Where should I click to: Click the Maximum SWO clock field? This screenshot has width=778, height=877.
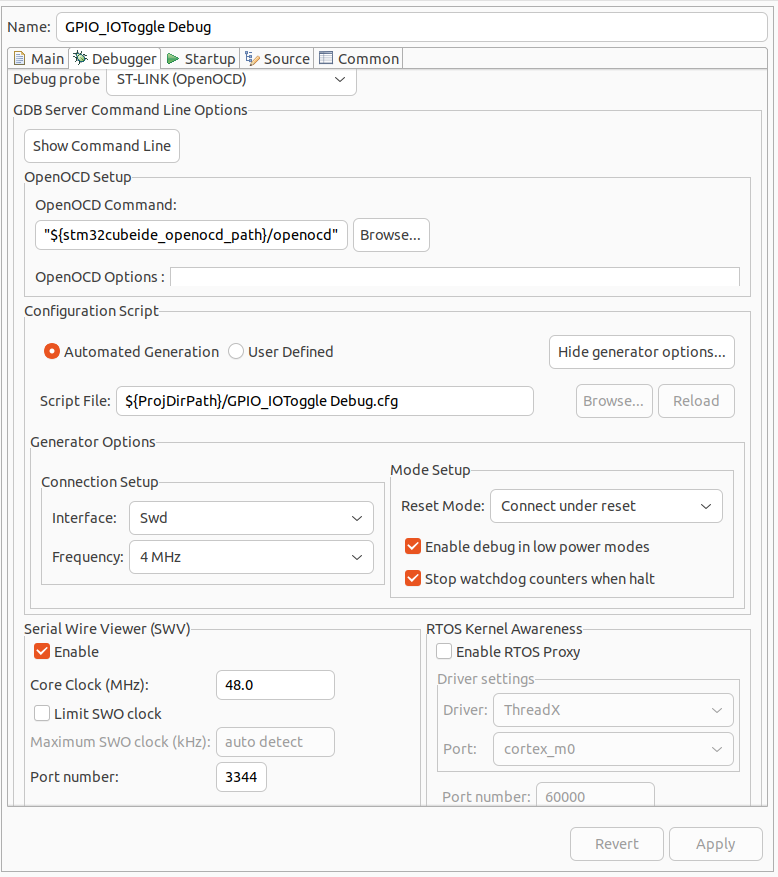[275, 742]
